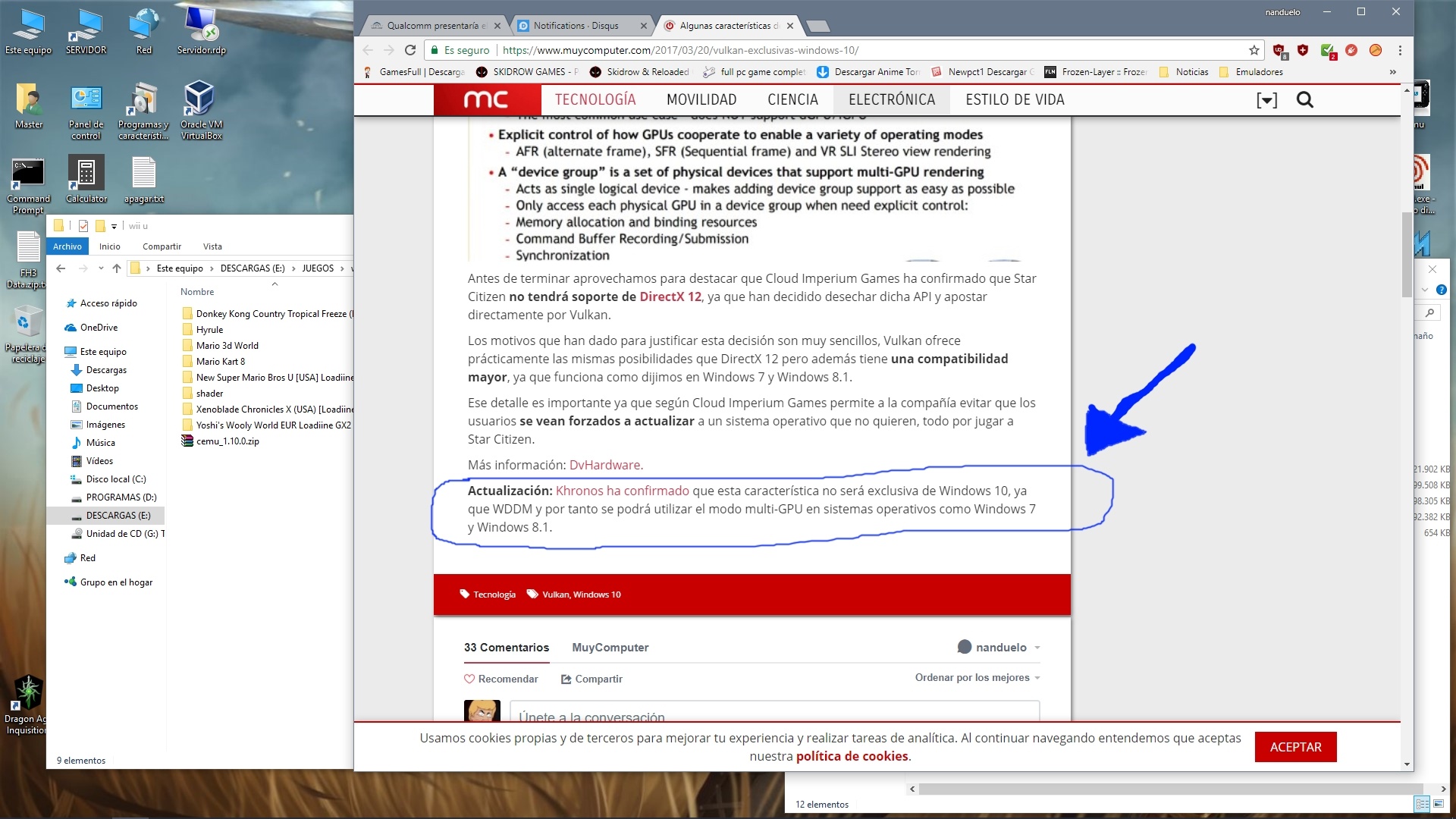Open the Red desktop icon
The width and height of the screenshot is (1456, 819).
(143, 32)
